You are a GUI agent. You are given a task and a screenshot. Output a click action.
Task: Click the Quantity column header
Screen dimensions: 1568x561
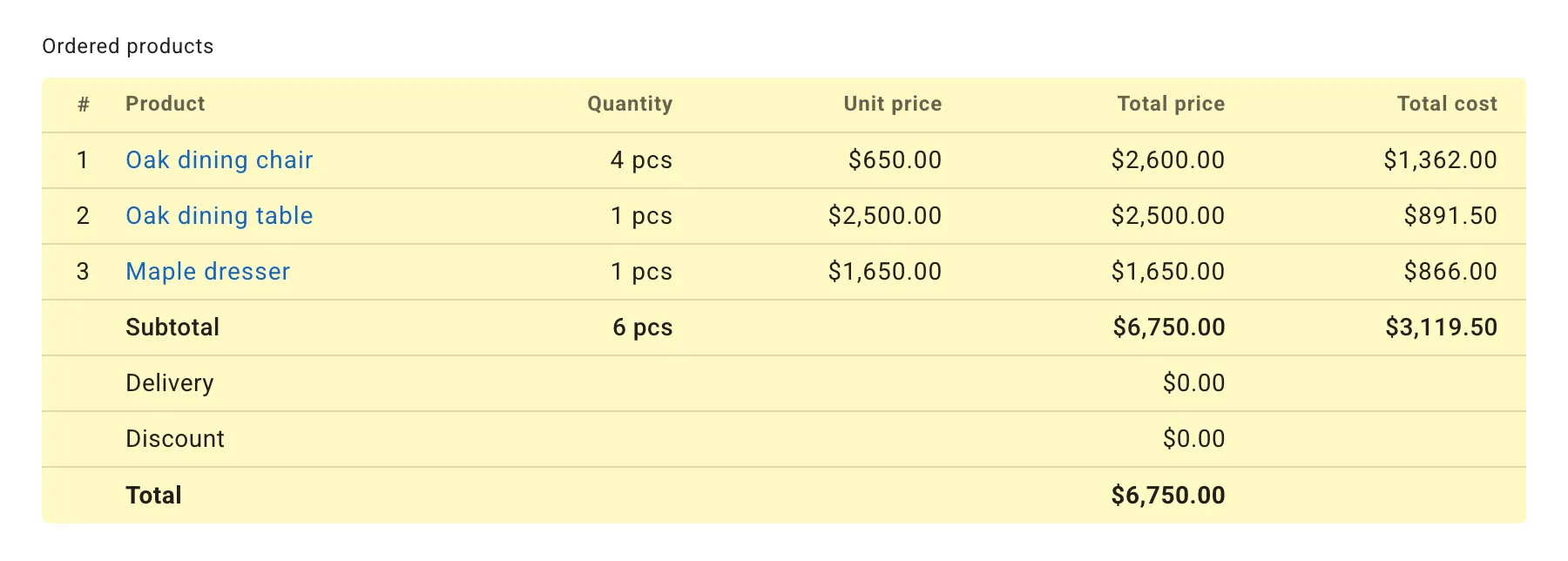(x=630, y=104)
